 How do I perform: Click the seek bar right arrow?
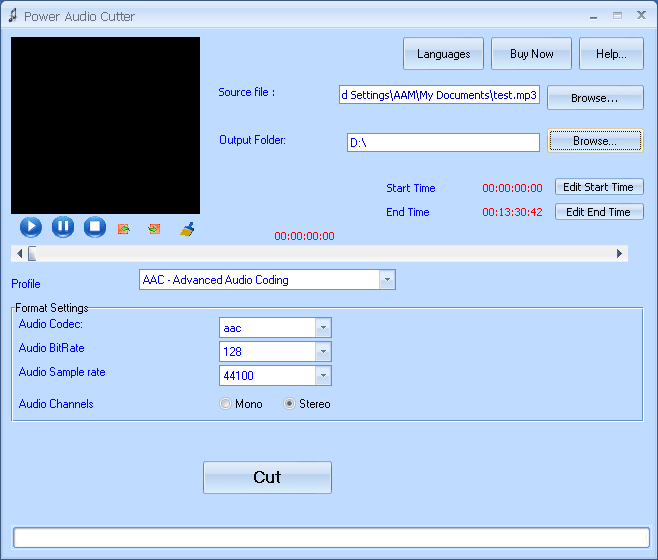(620, 254)
